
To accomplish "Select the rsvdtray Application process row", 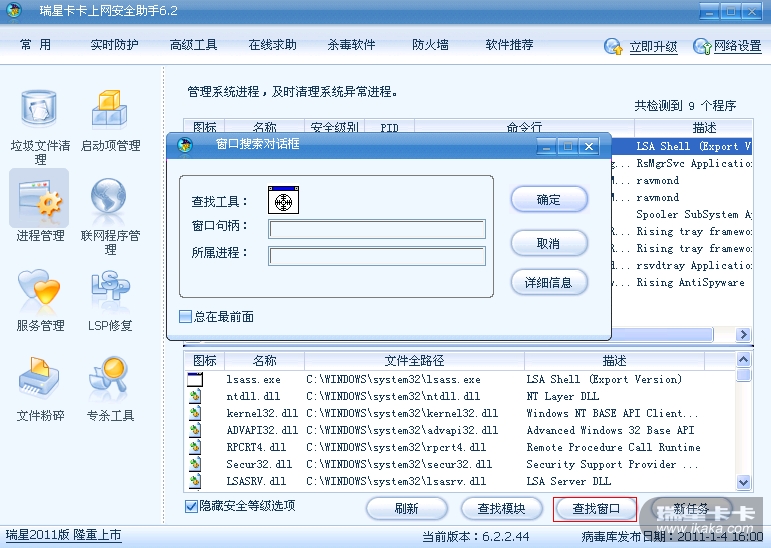I will 682,266.
